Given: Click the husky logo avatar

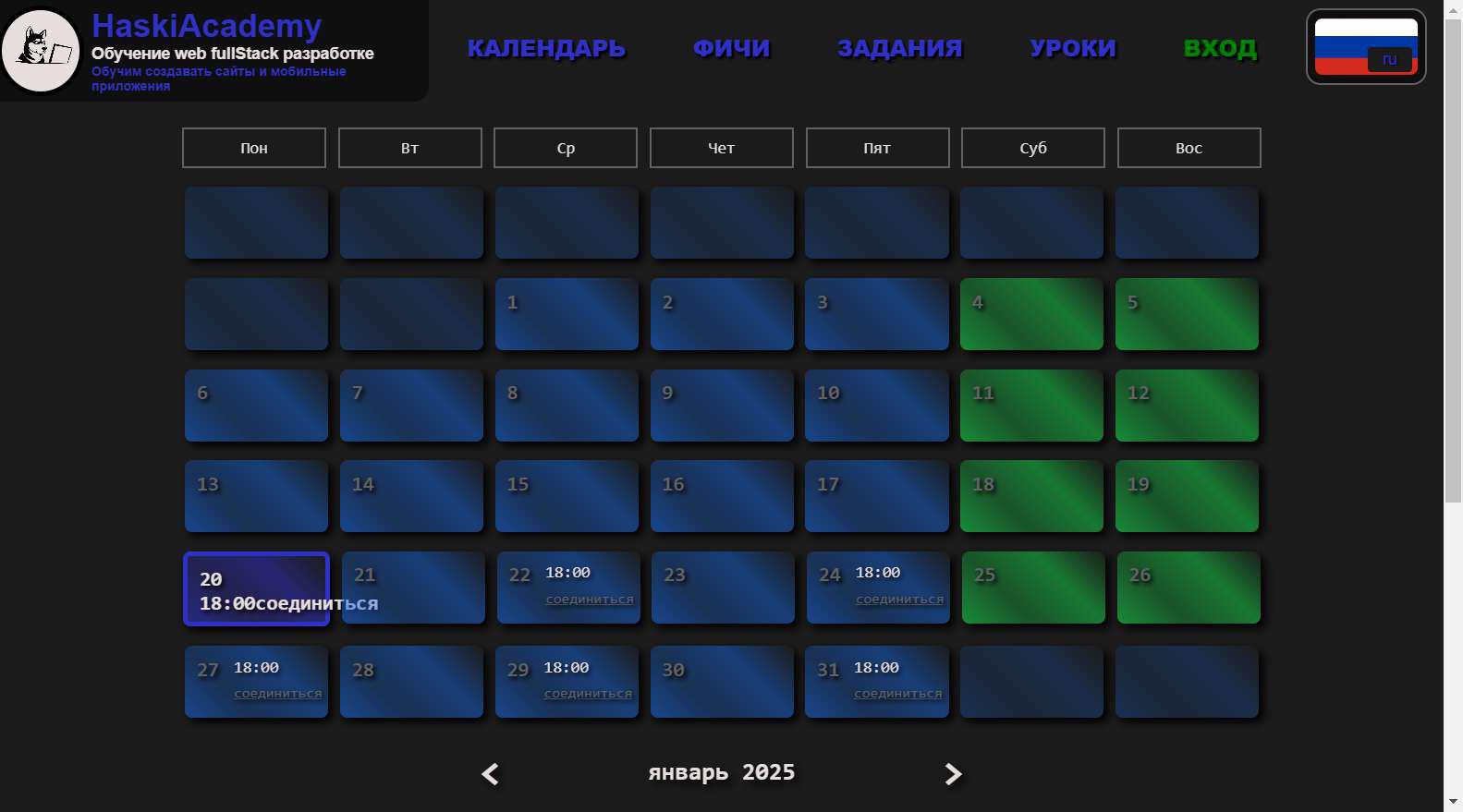Looking at the screenshot, I should coord(41,51).
